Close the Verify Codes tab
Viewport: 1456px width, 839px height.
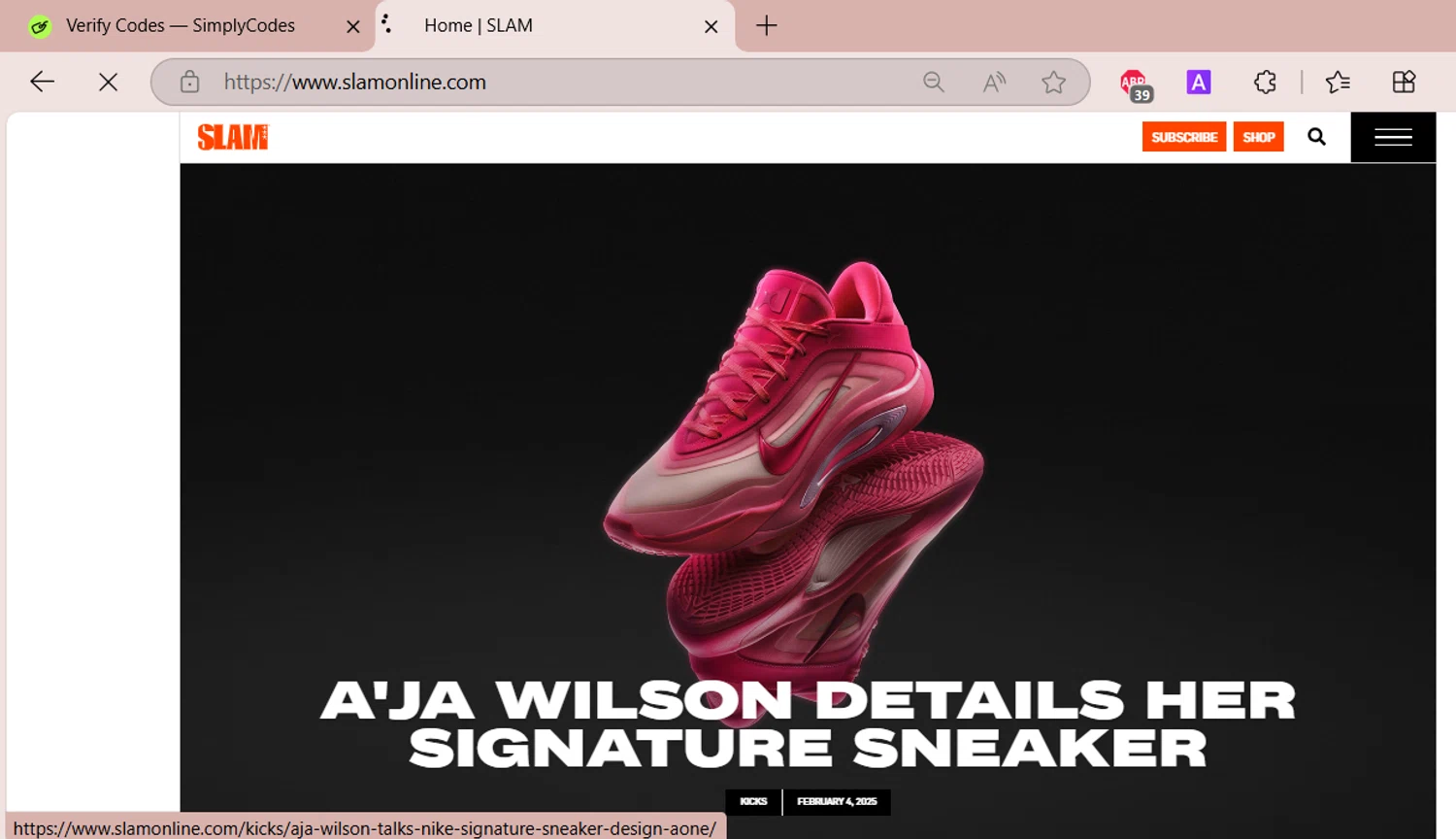pyautogui.click(x=353, y=26)
